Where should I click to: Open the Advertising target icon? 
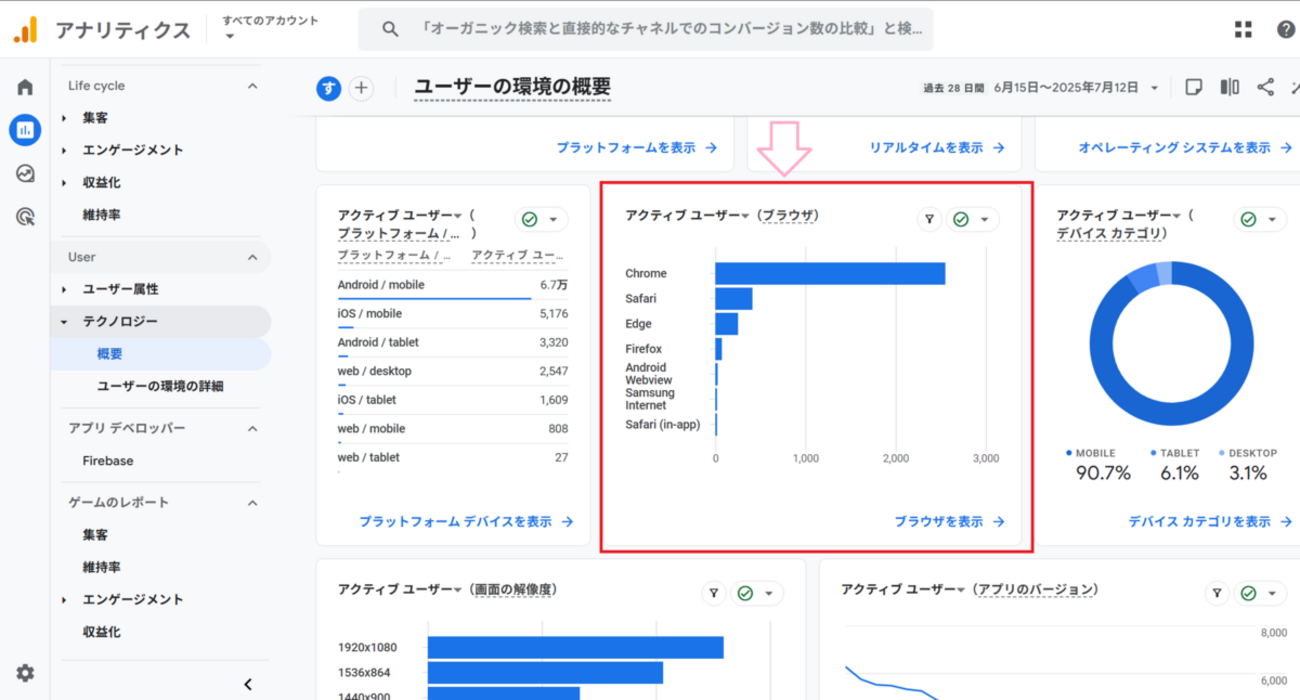(x=25, y=216)
